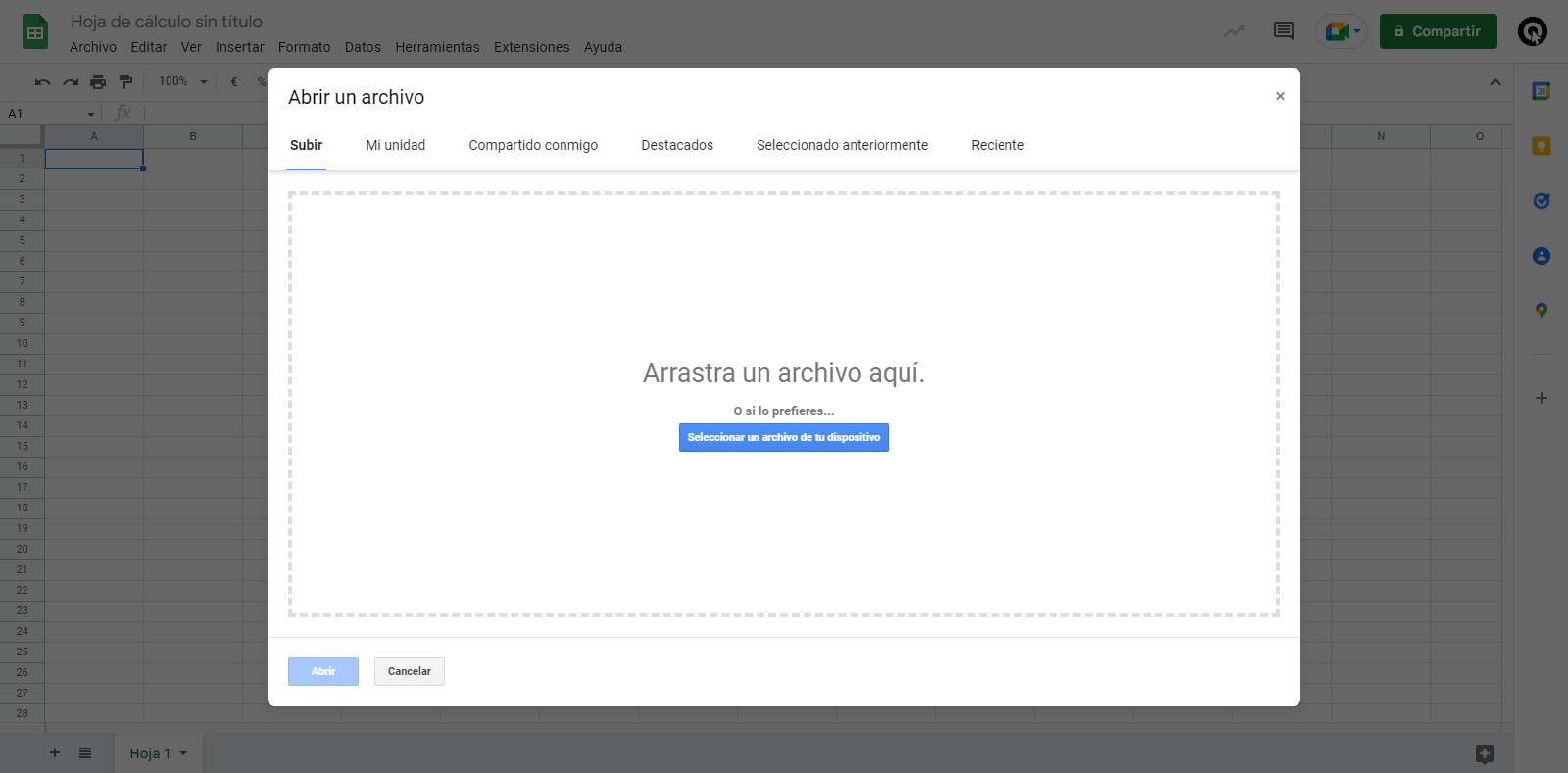Click Seleccionar un archivo de tu dispositivo

point(783,438)
